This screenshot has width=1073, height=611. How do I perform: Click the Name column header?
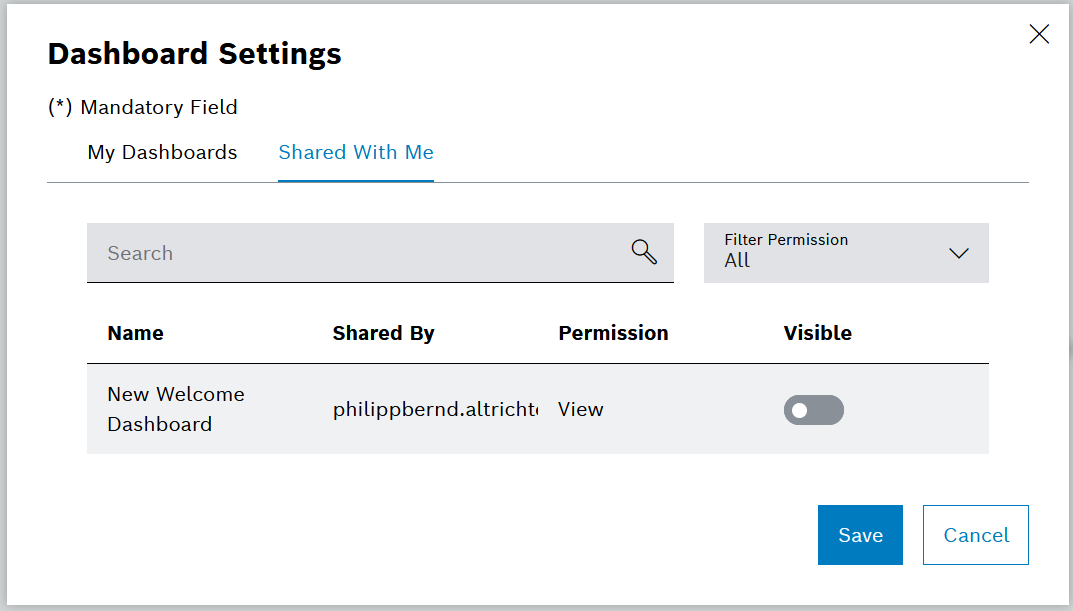[135, 333]
